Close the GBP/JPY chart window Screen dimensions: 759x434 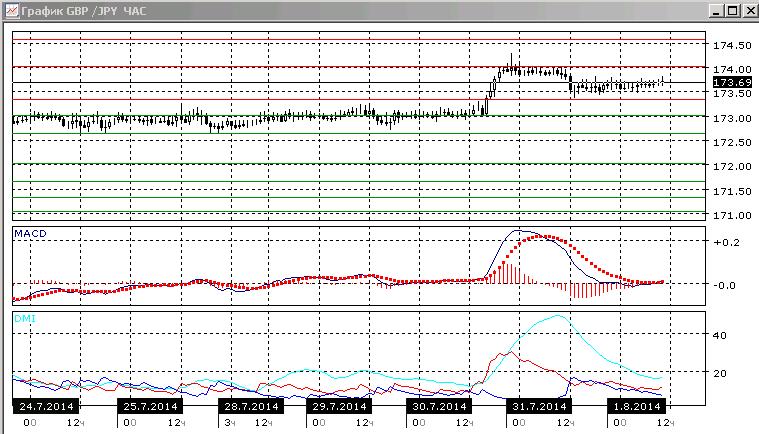[x=750, y=11]
